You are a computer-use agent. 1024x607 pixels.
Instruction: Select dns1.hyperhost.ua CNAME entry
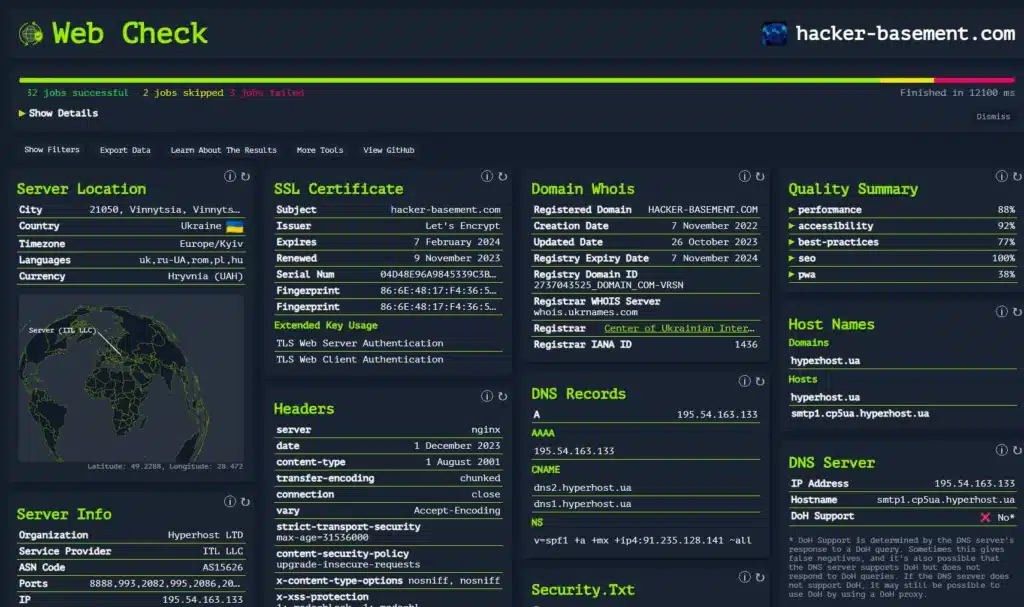(x=582, y=504)
